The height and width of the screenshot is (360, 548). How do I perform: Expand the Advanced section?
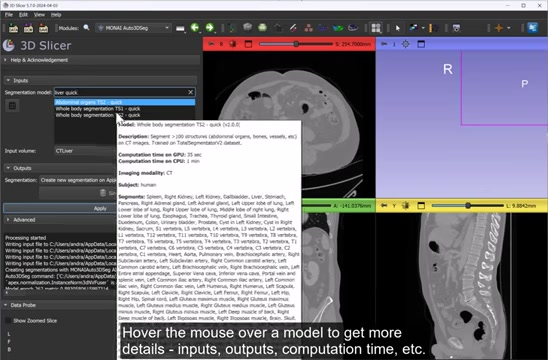pos(60,220)
